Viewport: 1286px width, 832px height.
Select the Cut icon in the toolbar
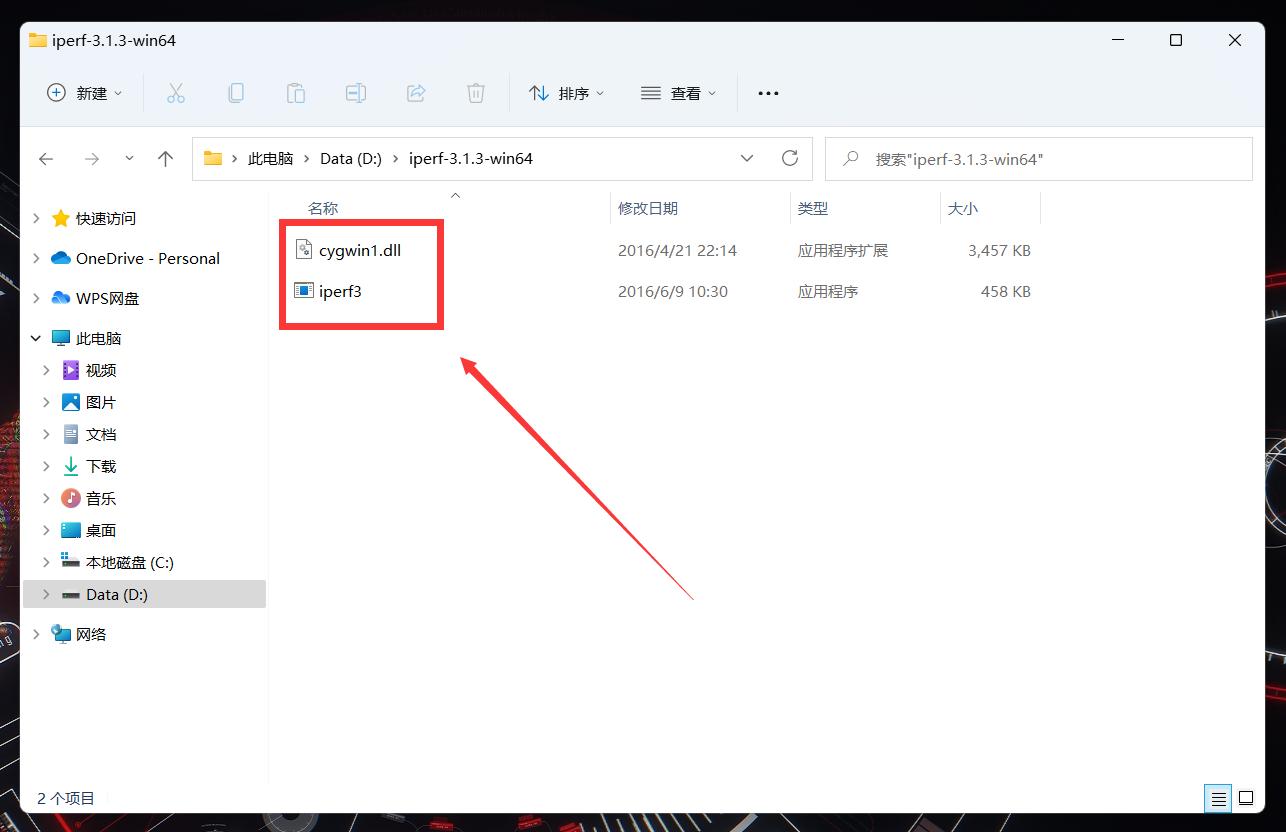(176, 93)
